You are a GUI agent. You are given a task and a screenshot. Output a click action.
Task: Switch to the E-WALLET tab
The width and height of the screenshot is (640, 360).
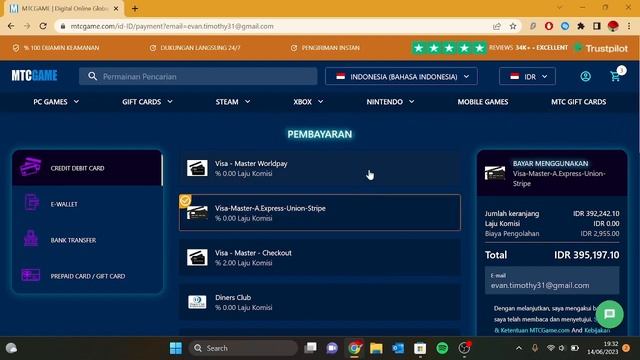(87, 204)
